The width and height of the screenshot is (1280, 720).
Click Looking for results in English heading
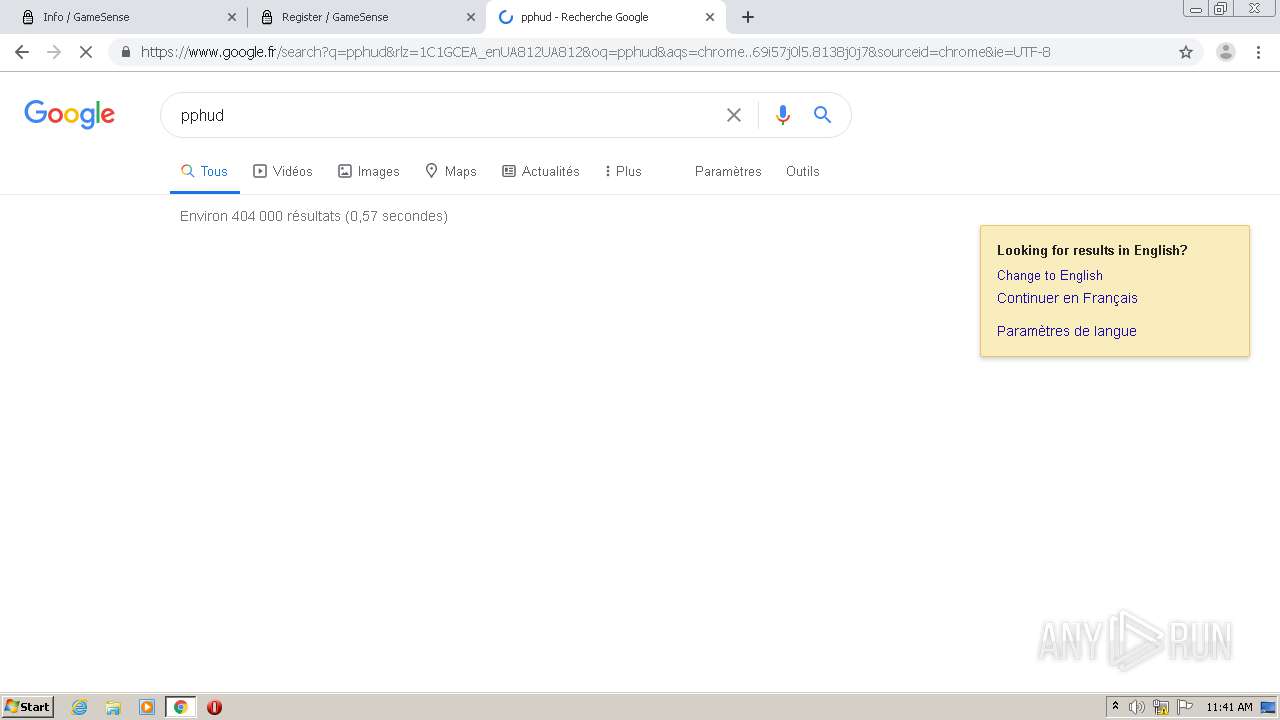click(x=1092, y=250)
